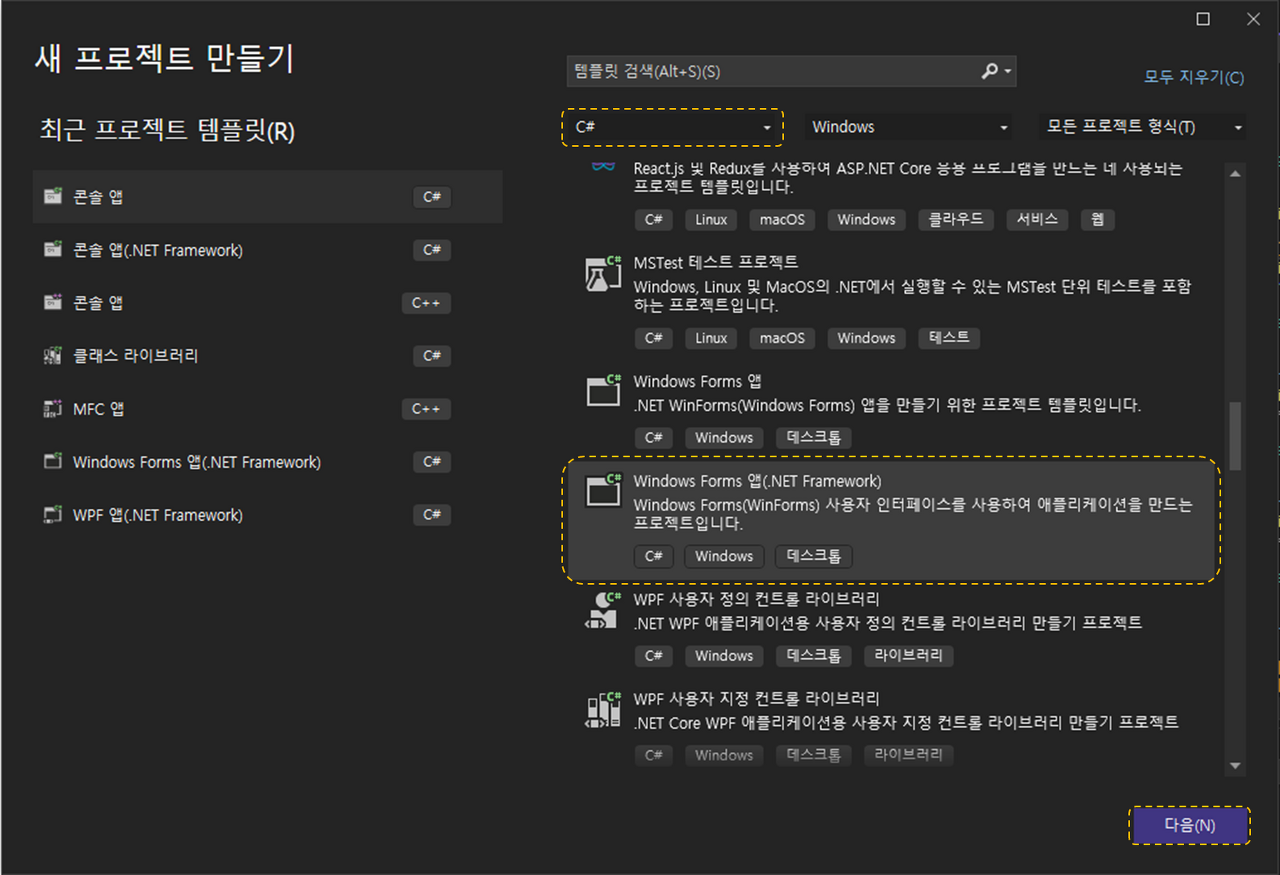Click the C# tag beside 클래스 라이브러리
The image size is (1280, 875).
(x=432, y=356)
